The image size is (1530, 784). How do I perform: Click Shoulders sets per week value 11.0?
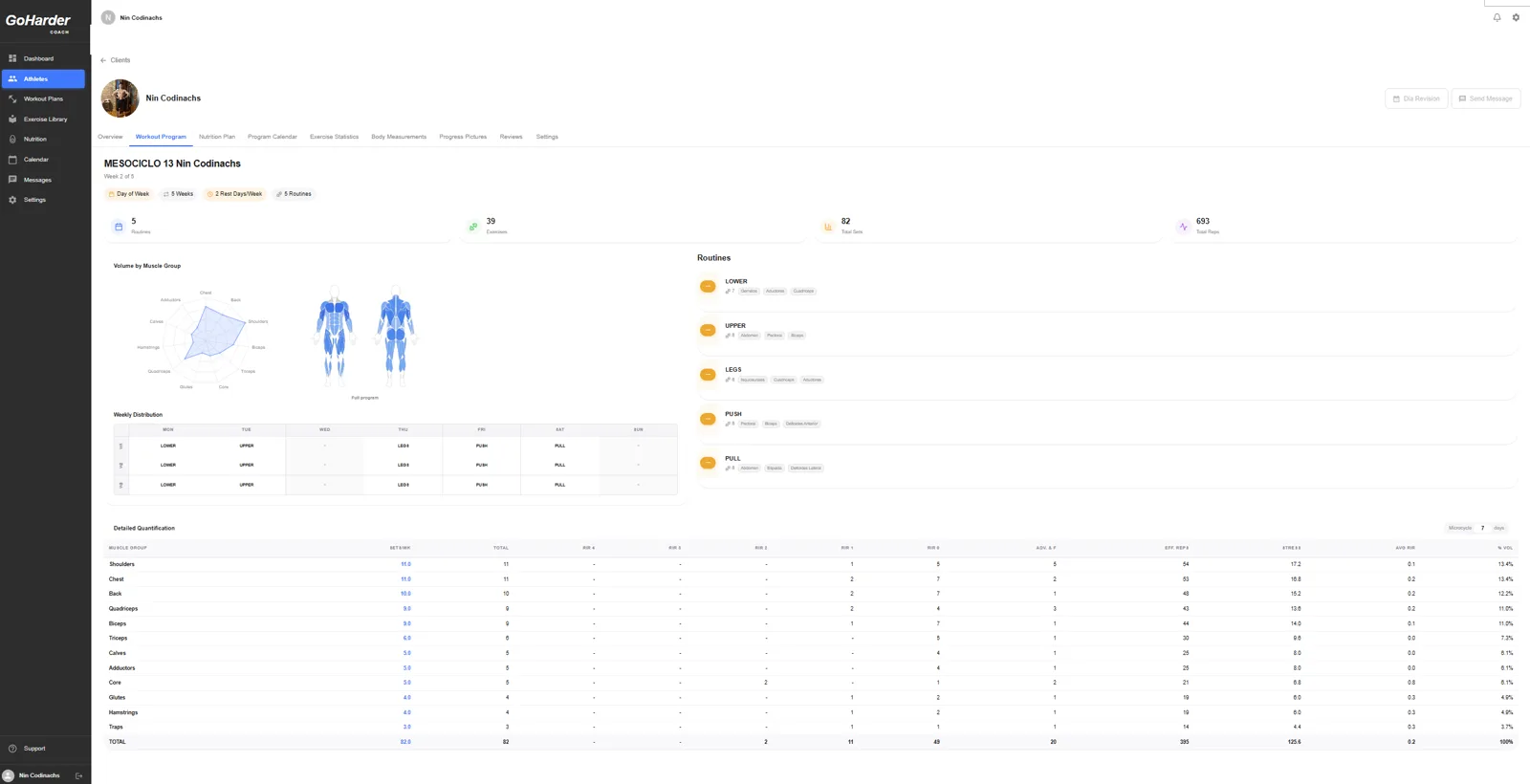(405, 564)
